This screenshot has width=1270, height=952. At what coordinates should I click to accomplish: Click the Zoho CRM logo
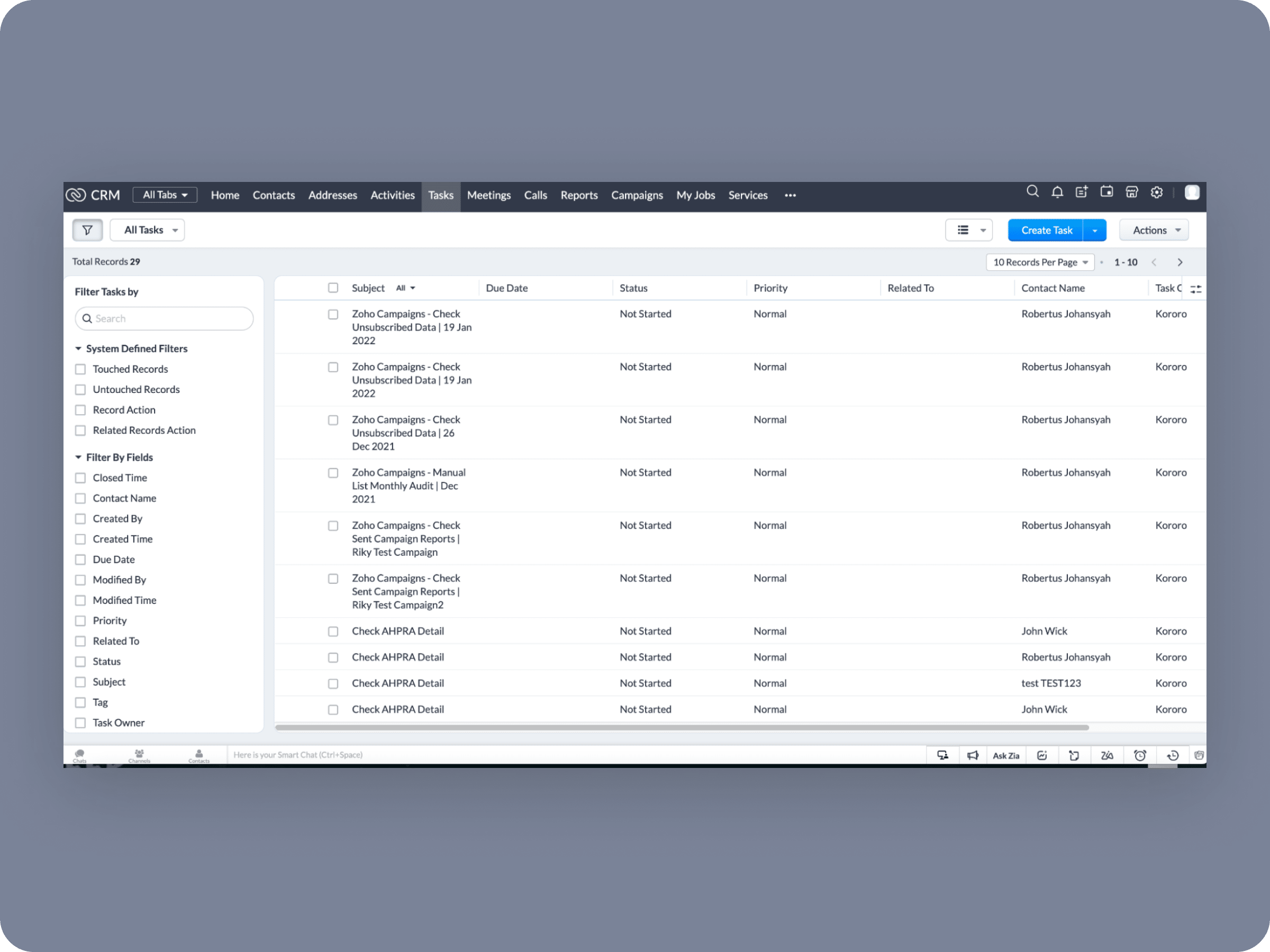[93, 195]
